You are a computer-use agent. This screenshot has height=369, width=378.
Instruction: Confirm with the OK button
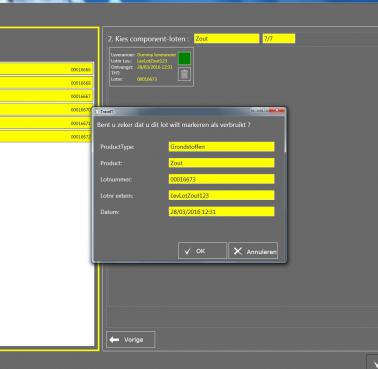[x=202, y=251]
